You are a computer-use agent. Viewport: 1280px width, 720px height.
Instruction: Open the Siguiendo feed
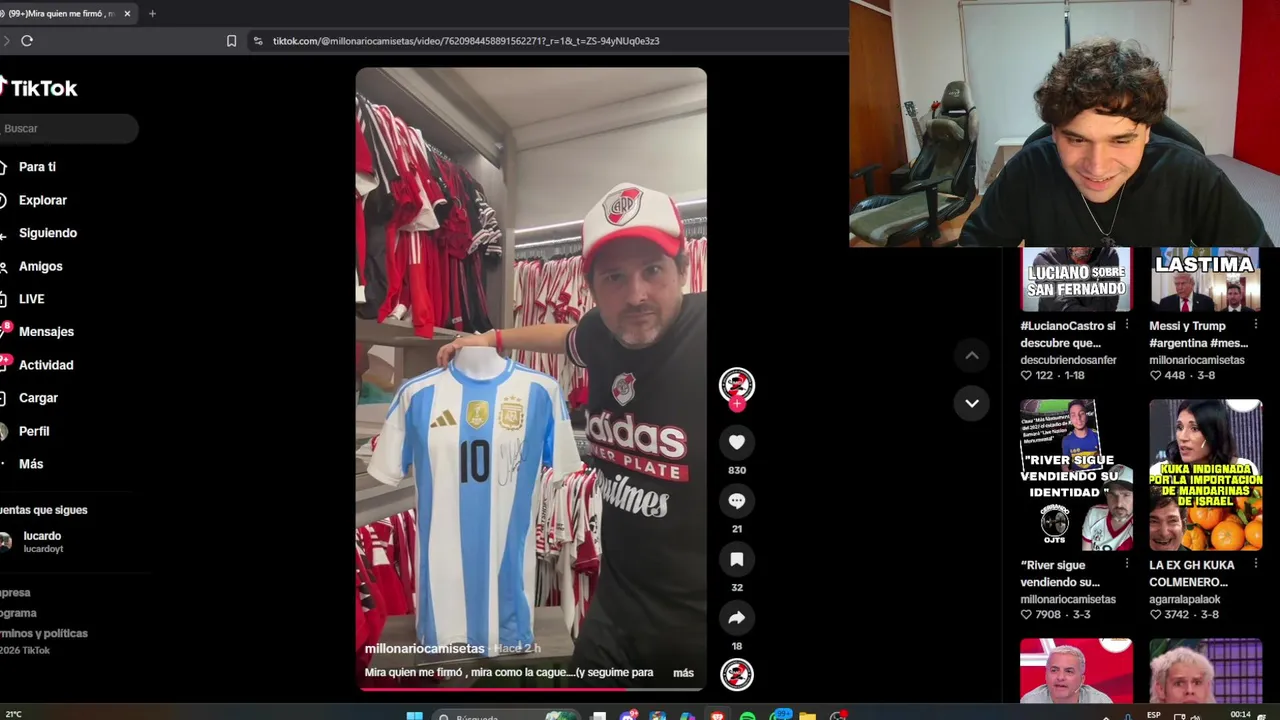tap(47, 233)
